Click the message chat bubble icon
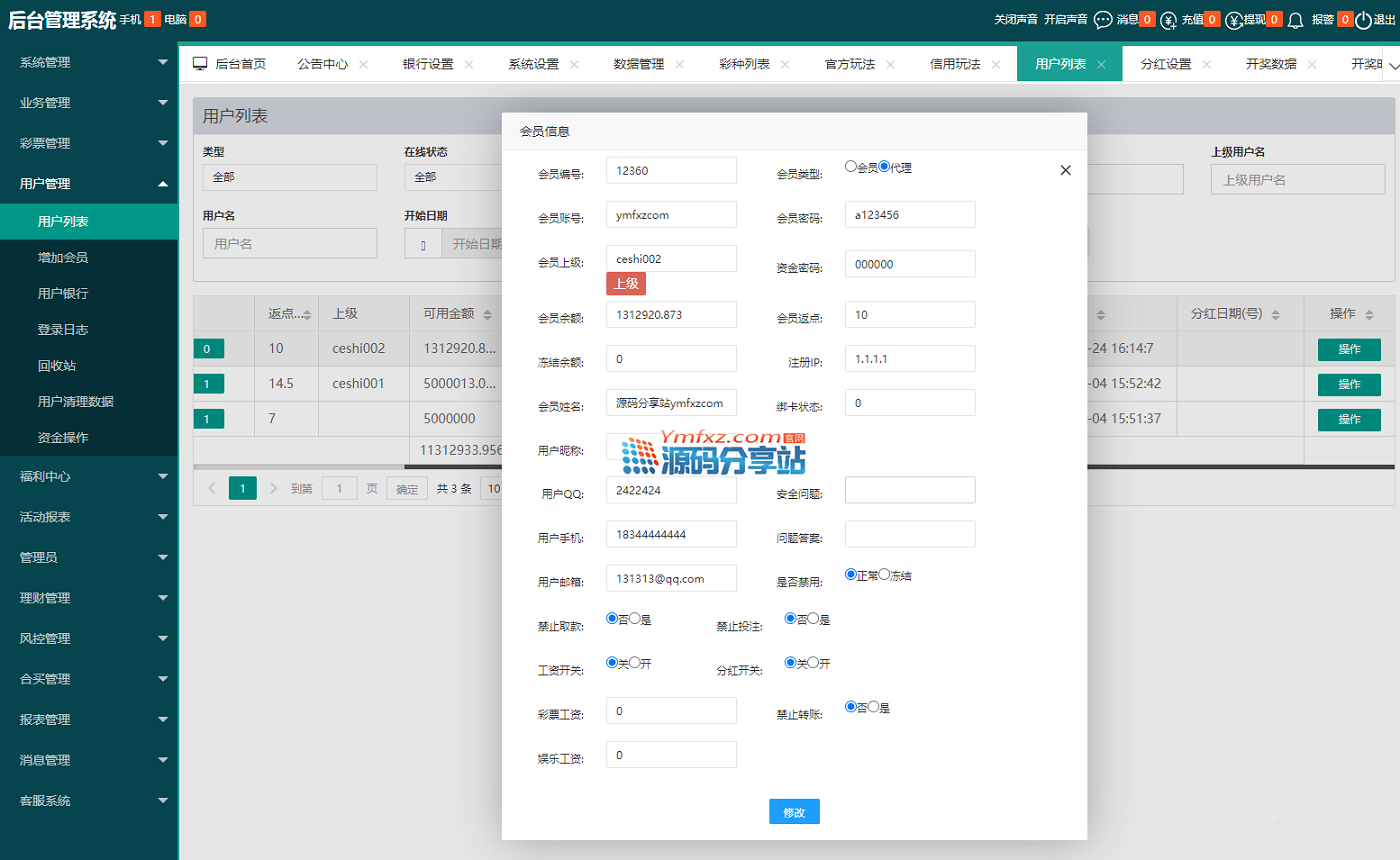The height and width of the screenshot is (860, 1400). (x=1103, y=19)
